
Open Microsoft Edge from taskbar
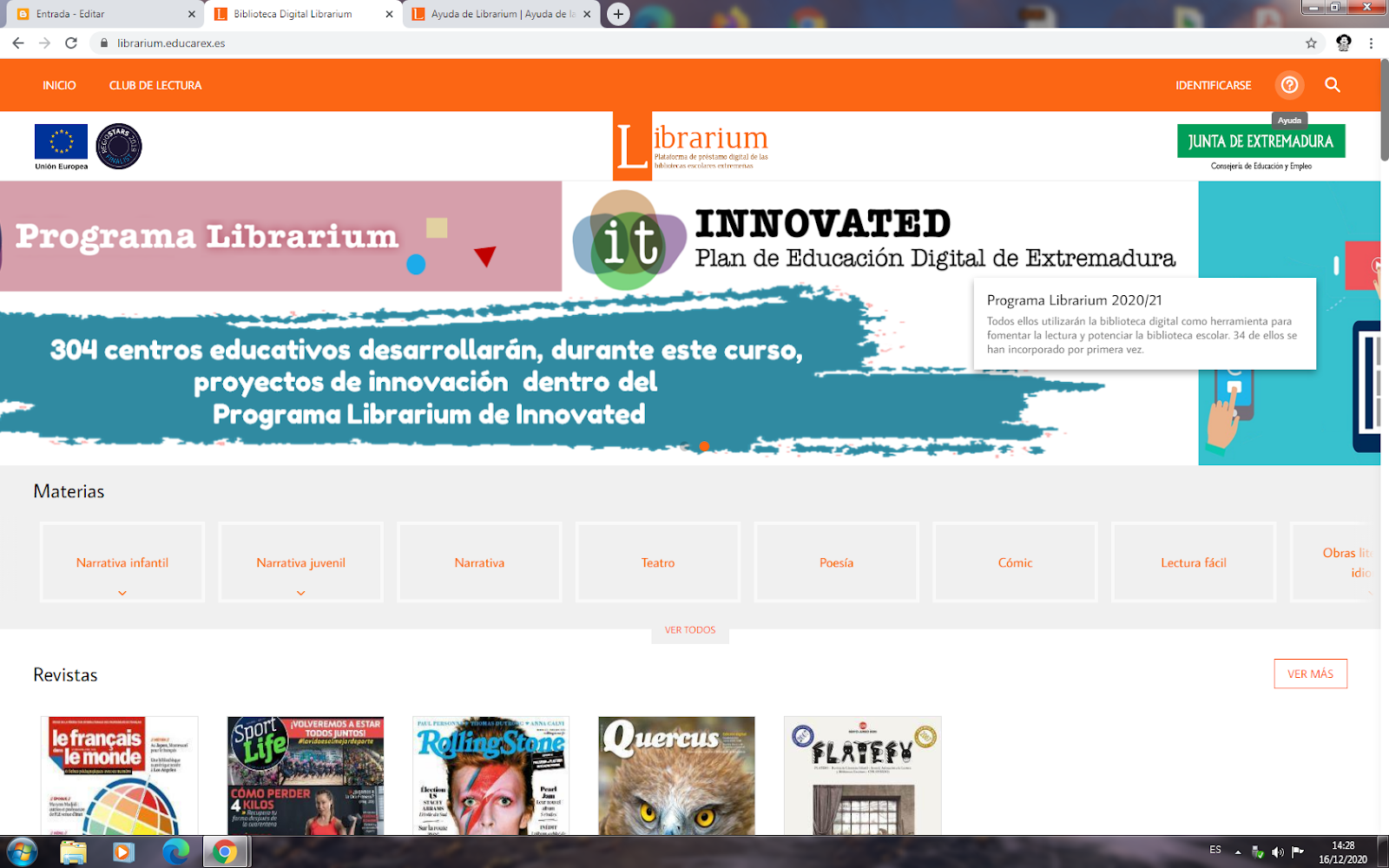(x=175, y=852)
